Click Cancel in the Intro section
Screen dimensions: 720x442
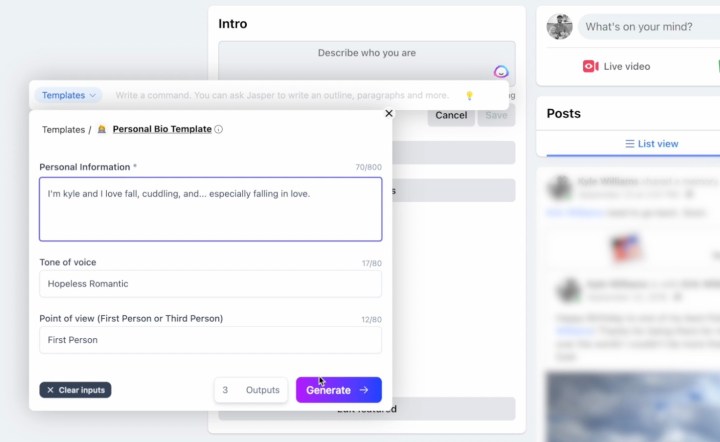pyautogui.click(x=451, y=115)
